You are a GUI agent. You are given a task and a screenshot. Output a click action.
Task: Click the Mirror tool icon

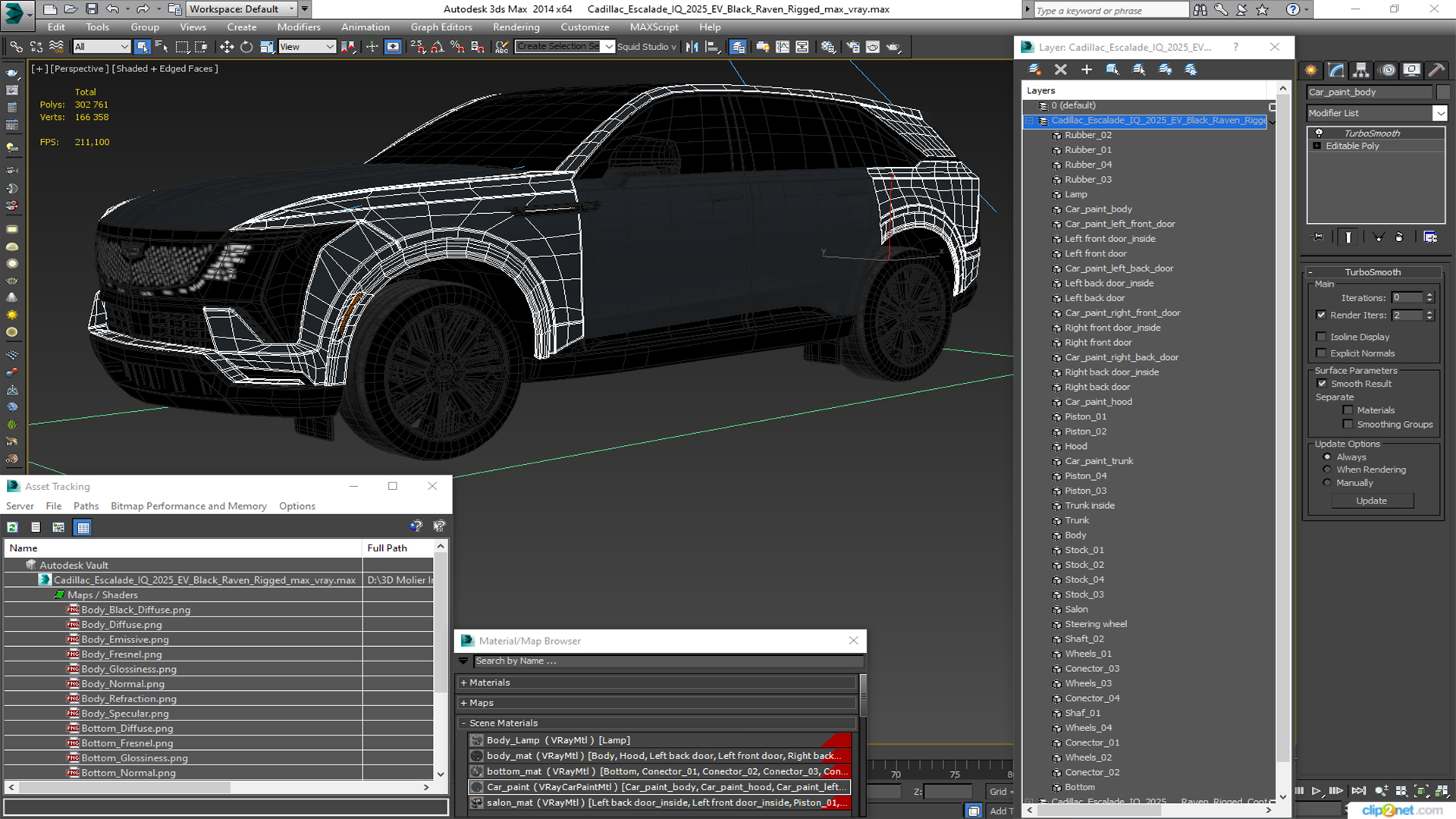(x=692, y=47)
